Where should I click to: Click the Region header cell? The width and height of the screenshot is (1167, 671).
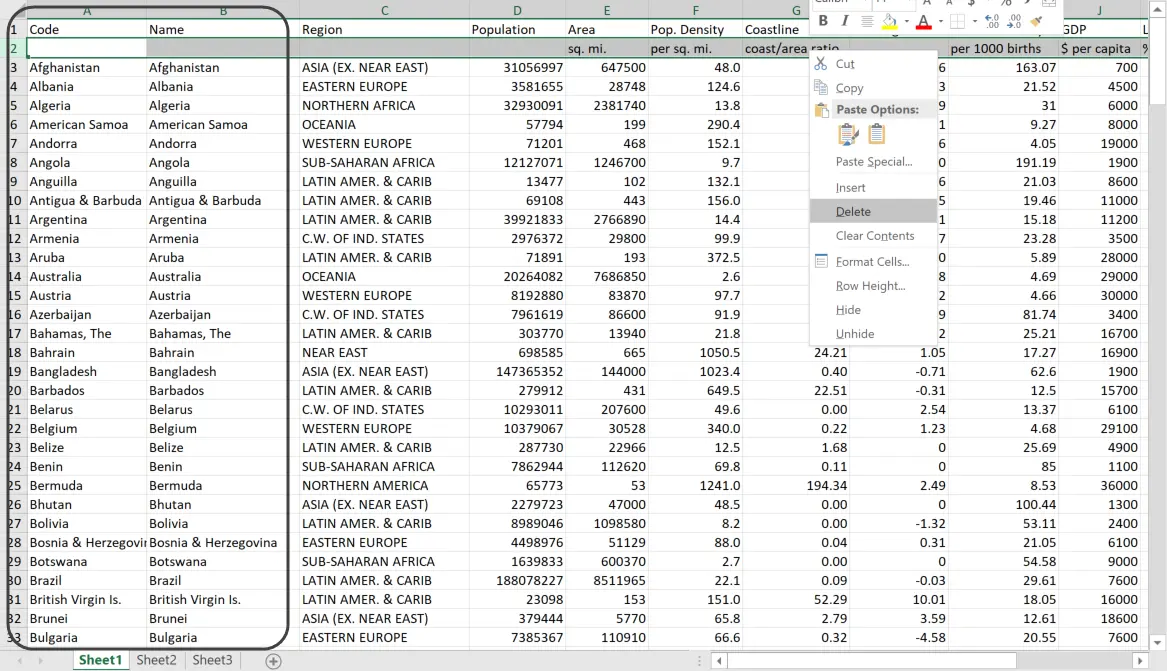click(384, 30)
